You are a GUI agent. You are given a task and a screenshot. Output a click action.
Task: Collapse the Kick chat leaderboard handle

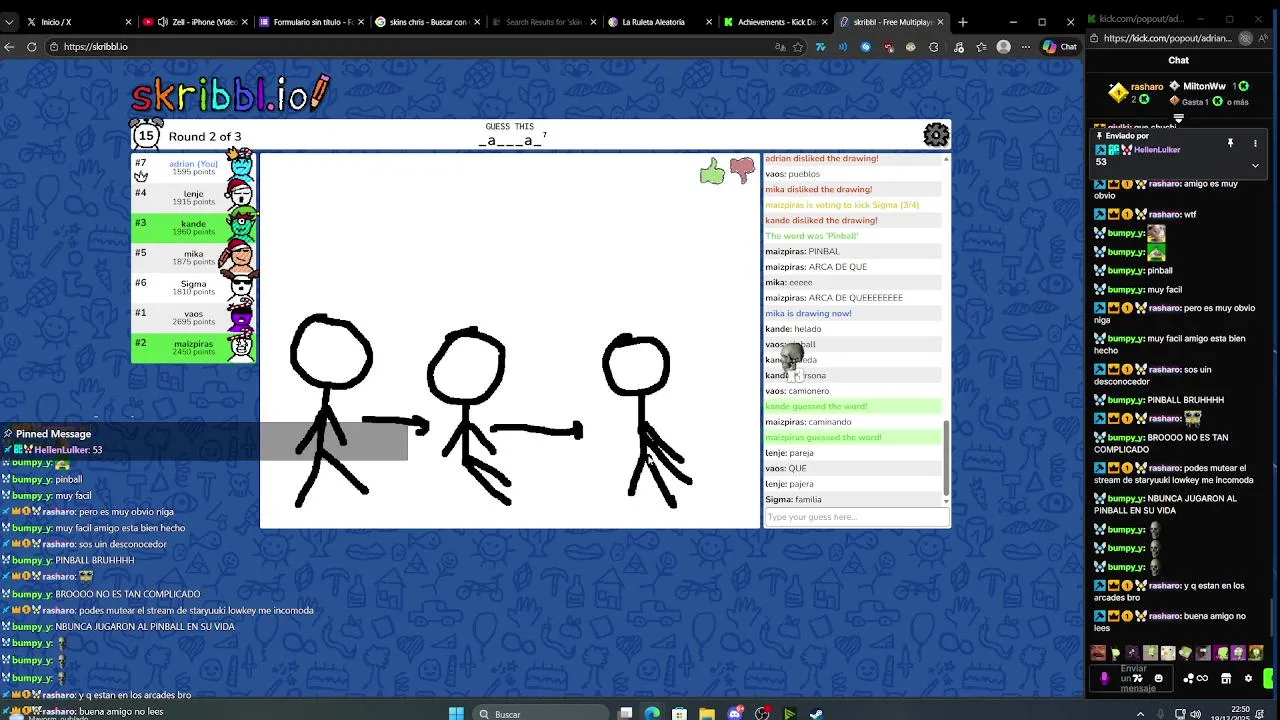click(x=1178, y=120)
